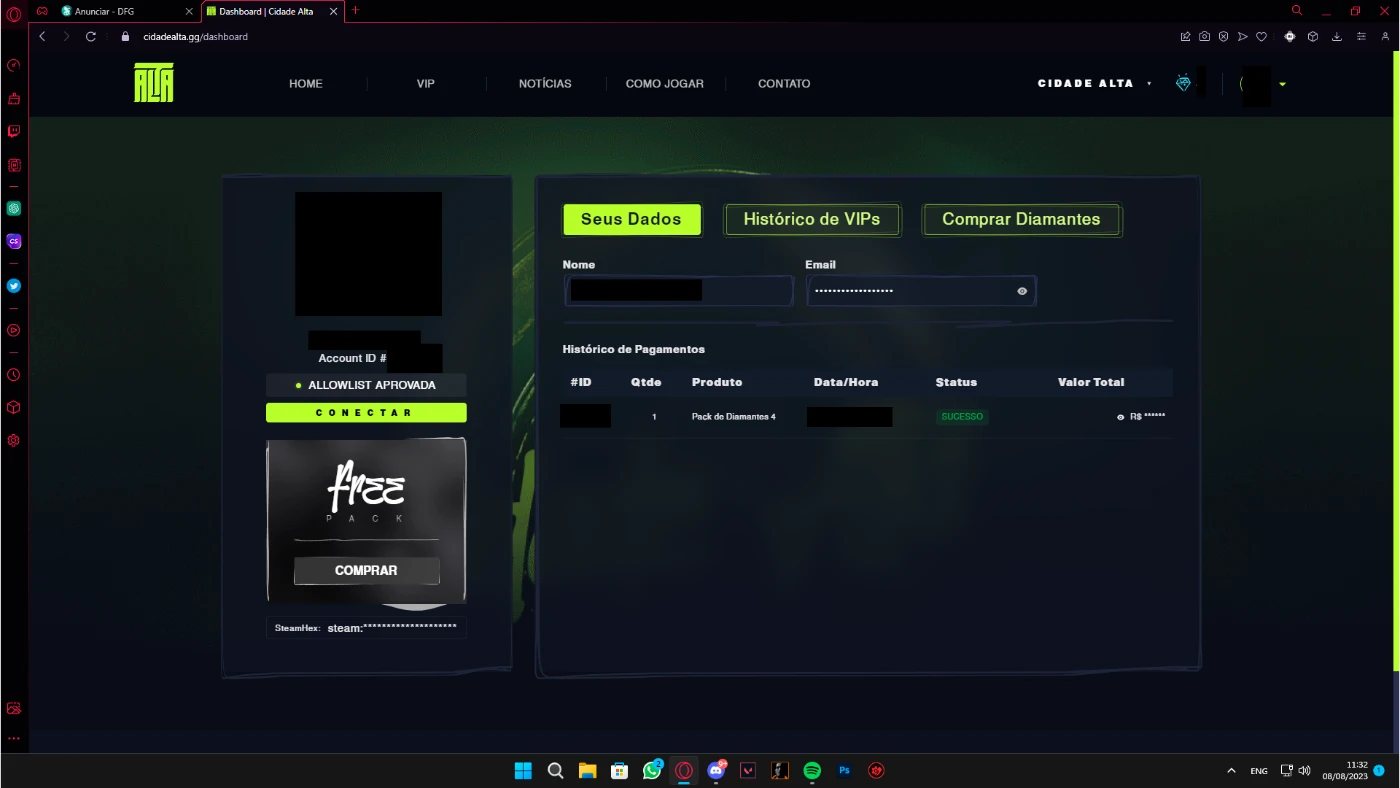
Task: Open COMO JOGAR navigation item
Action: [665, 84]
